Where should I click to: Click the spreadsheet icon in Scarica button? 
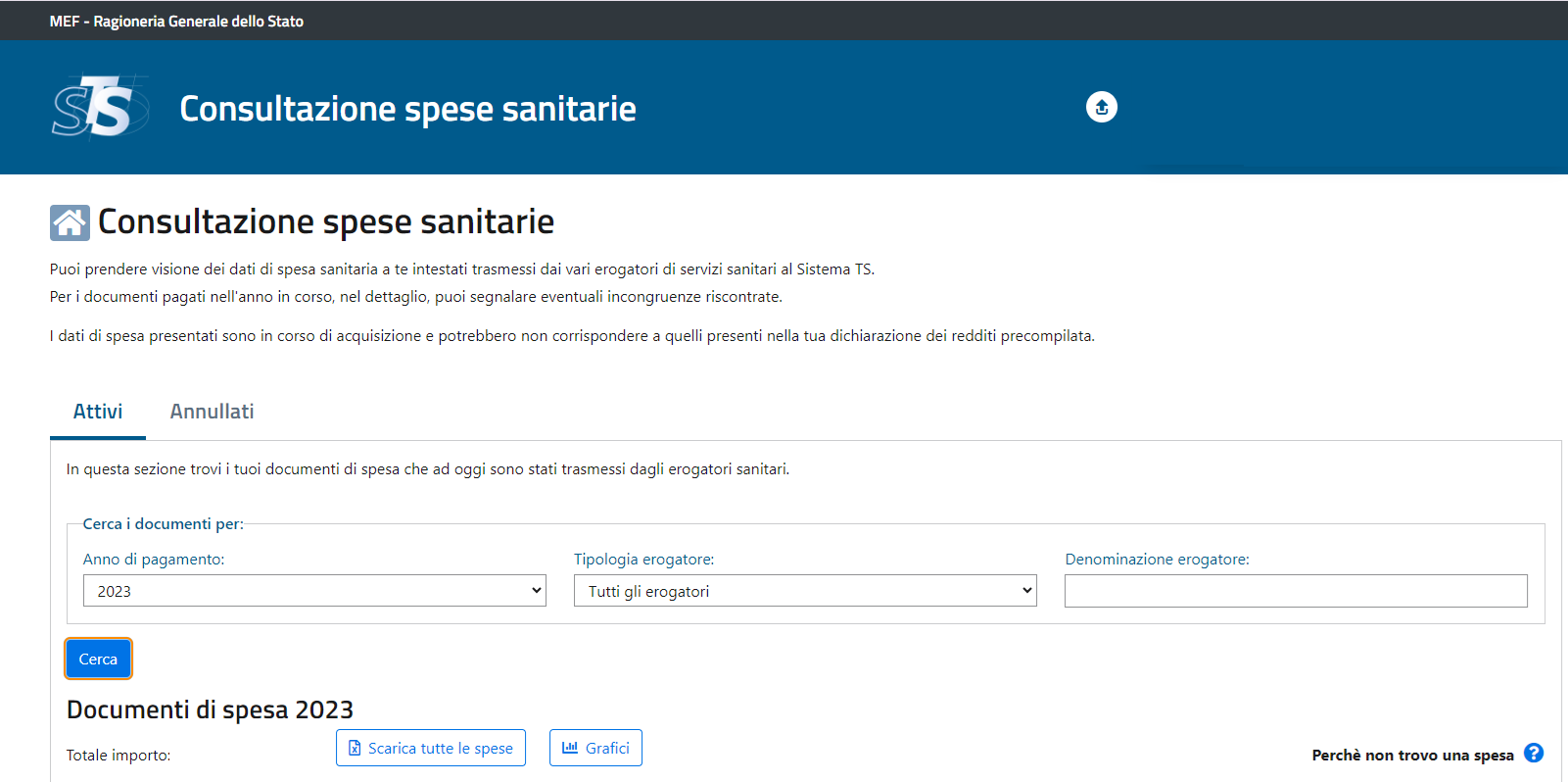[355, 748]
